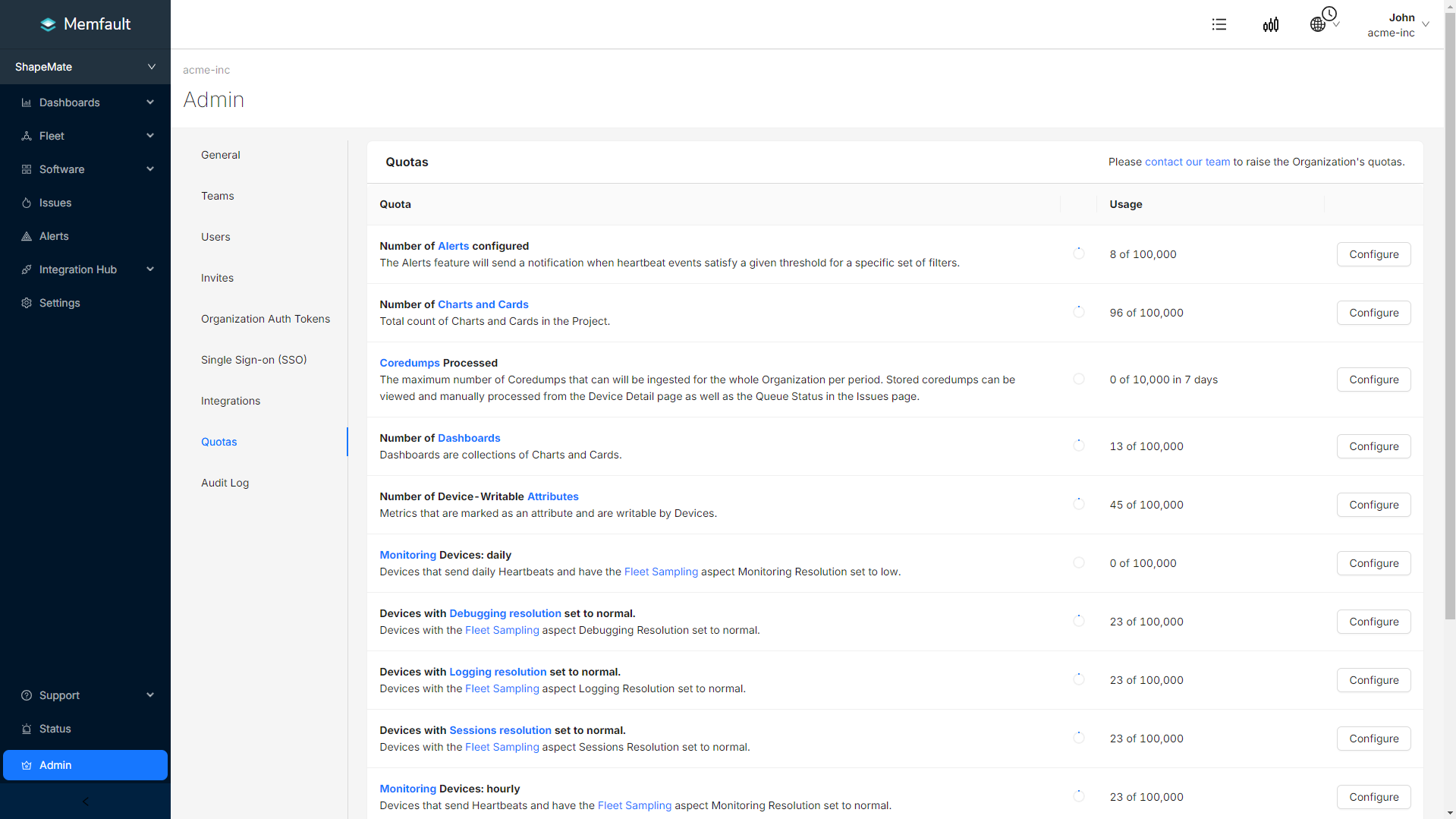Click the Memfault logo icon
This screenshot has width=1456, height=819.
coord(48,24)
